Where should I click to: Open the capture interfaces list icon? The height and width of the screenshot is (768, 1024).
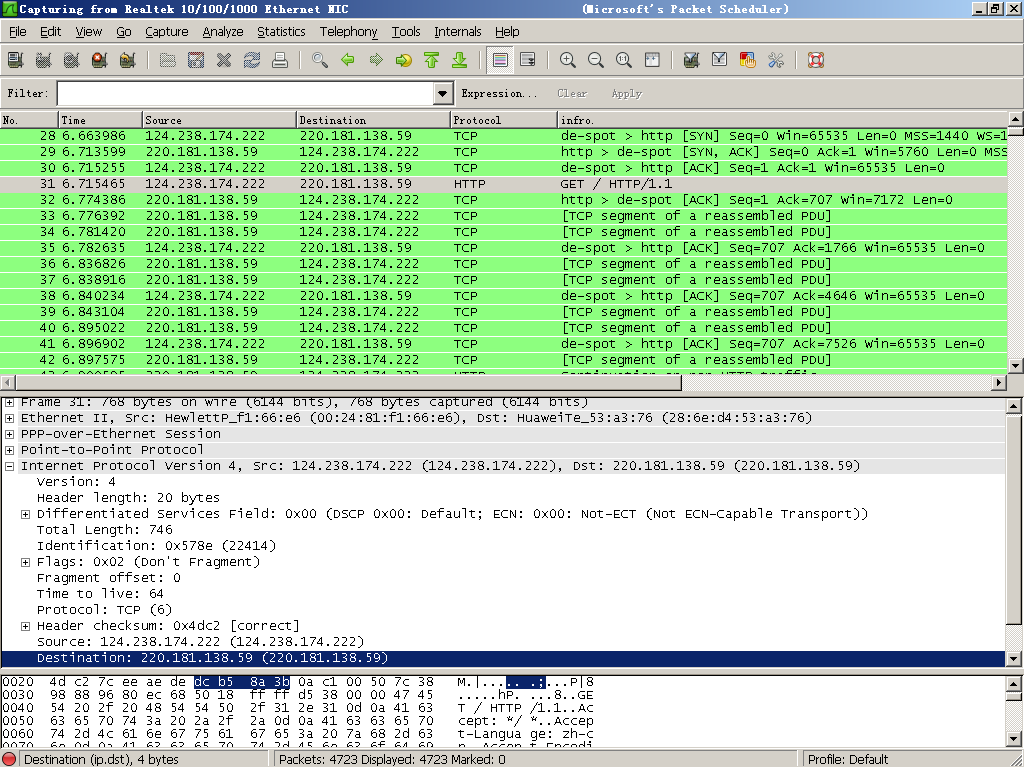click(x=15, y=60)
